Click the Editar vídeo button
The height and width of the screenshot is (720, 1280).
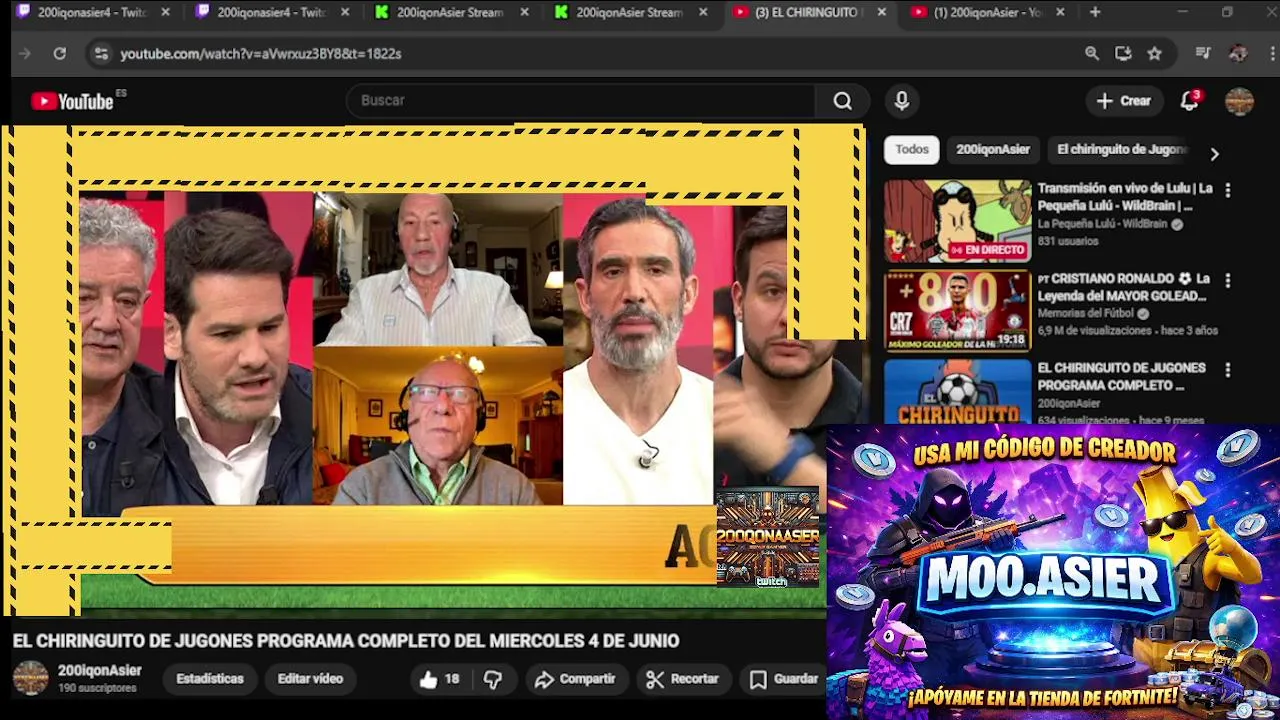[310, 679]
